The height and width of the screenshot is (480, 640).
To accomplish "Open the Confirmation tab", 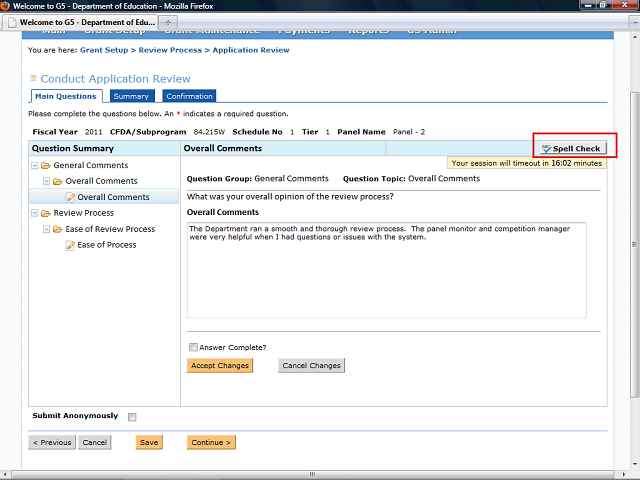I will point(189,96).
